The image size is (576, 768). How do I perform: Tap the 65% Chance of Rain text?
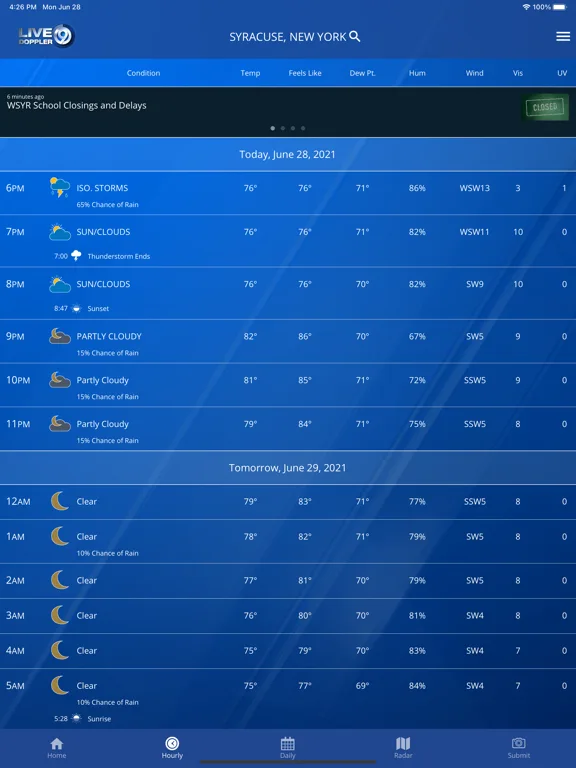[107, 205]
